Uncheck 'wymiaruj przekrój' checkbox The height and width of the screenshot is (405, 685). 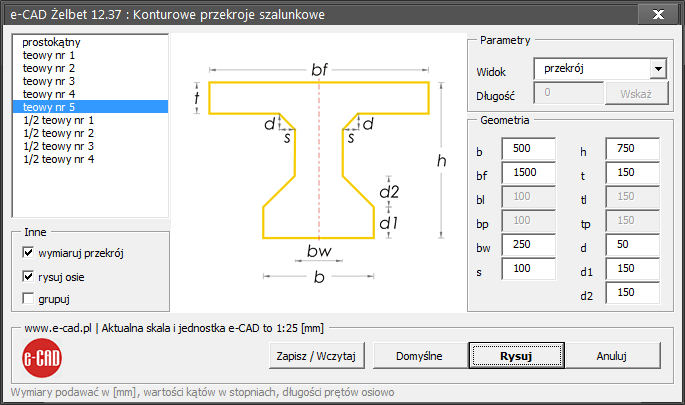point(28,253)
